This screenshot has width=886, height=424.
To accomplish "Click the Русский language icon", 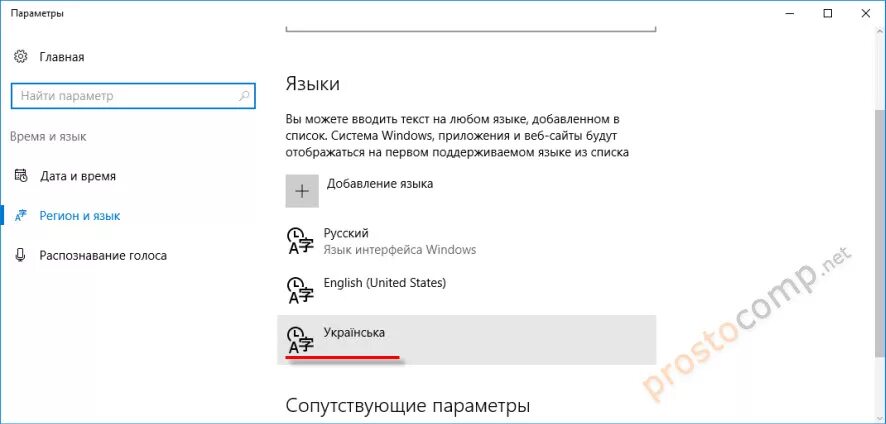I will pyautogui.click(x=301, y=242).
